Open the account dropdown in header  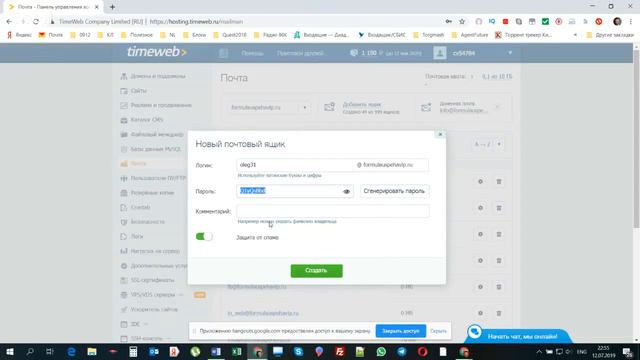click(x=510, y=53)
